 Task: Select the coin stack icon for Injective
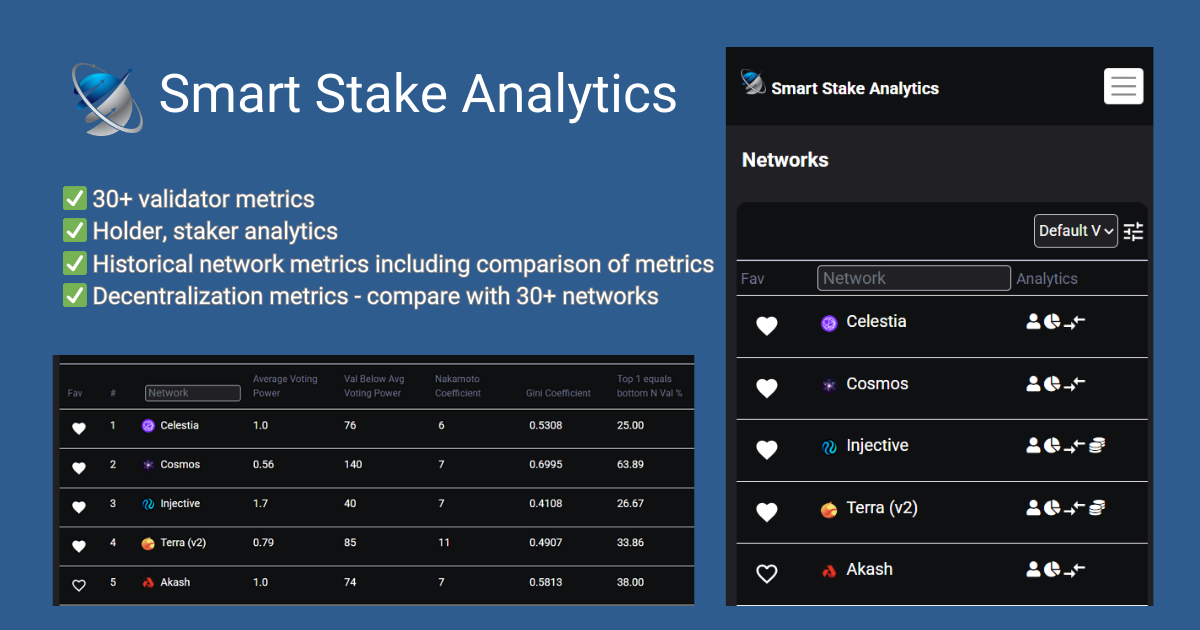(1096, 446)
